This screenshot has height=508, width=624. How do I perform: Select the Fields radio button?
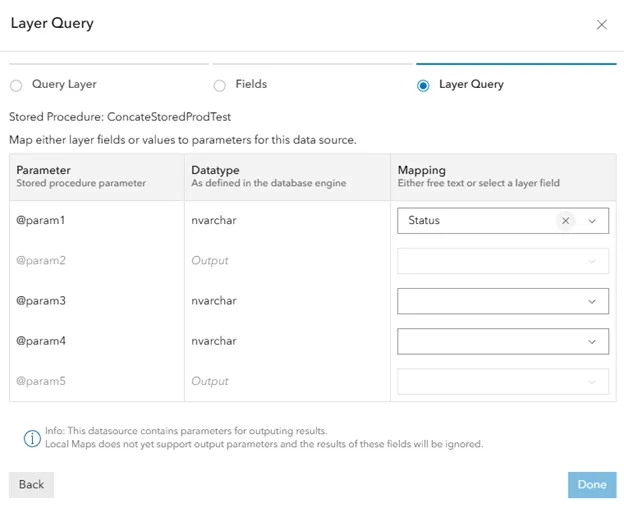[x=219, y=86]
